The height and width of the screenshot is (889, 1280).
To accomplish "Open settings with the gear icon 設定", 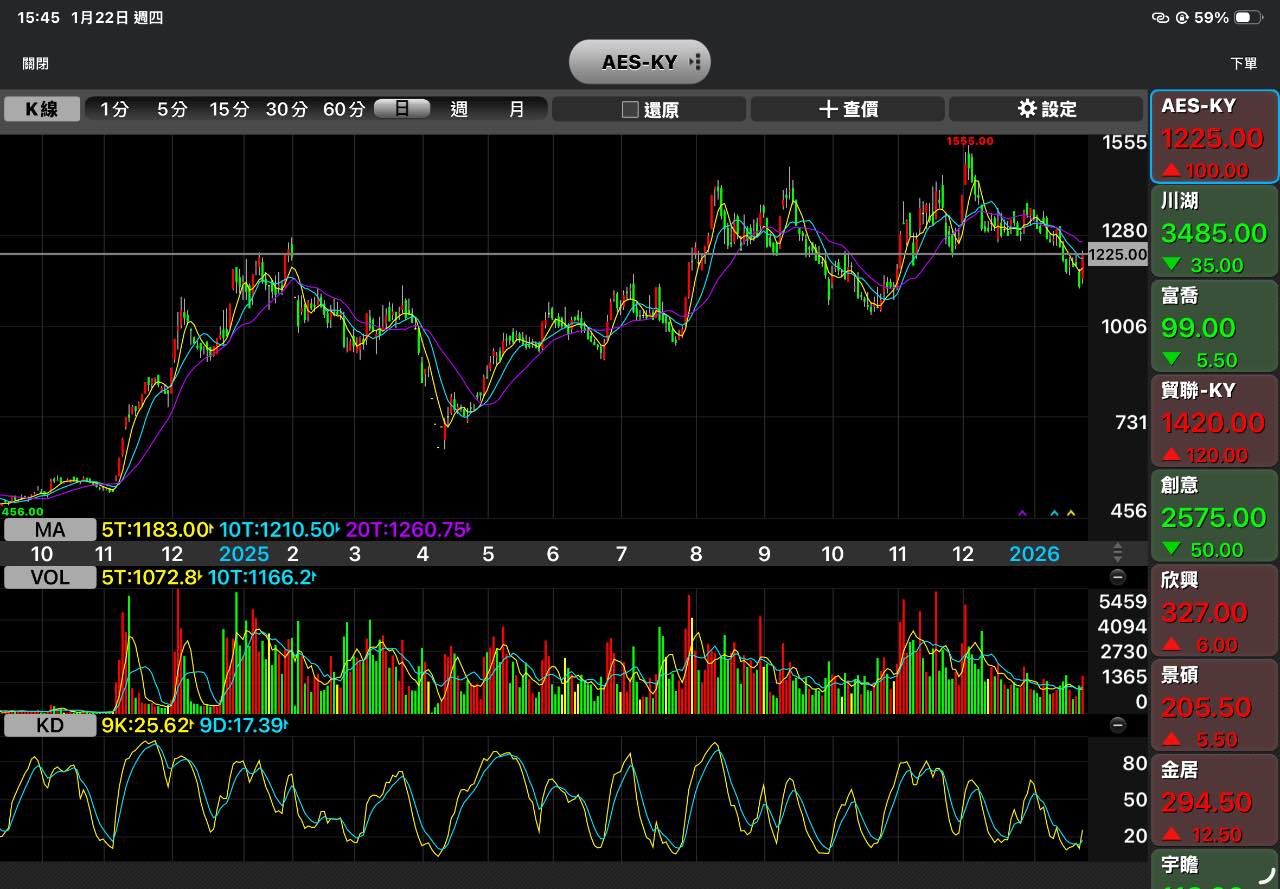I will tap(1046, 109).
